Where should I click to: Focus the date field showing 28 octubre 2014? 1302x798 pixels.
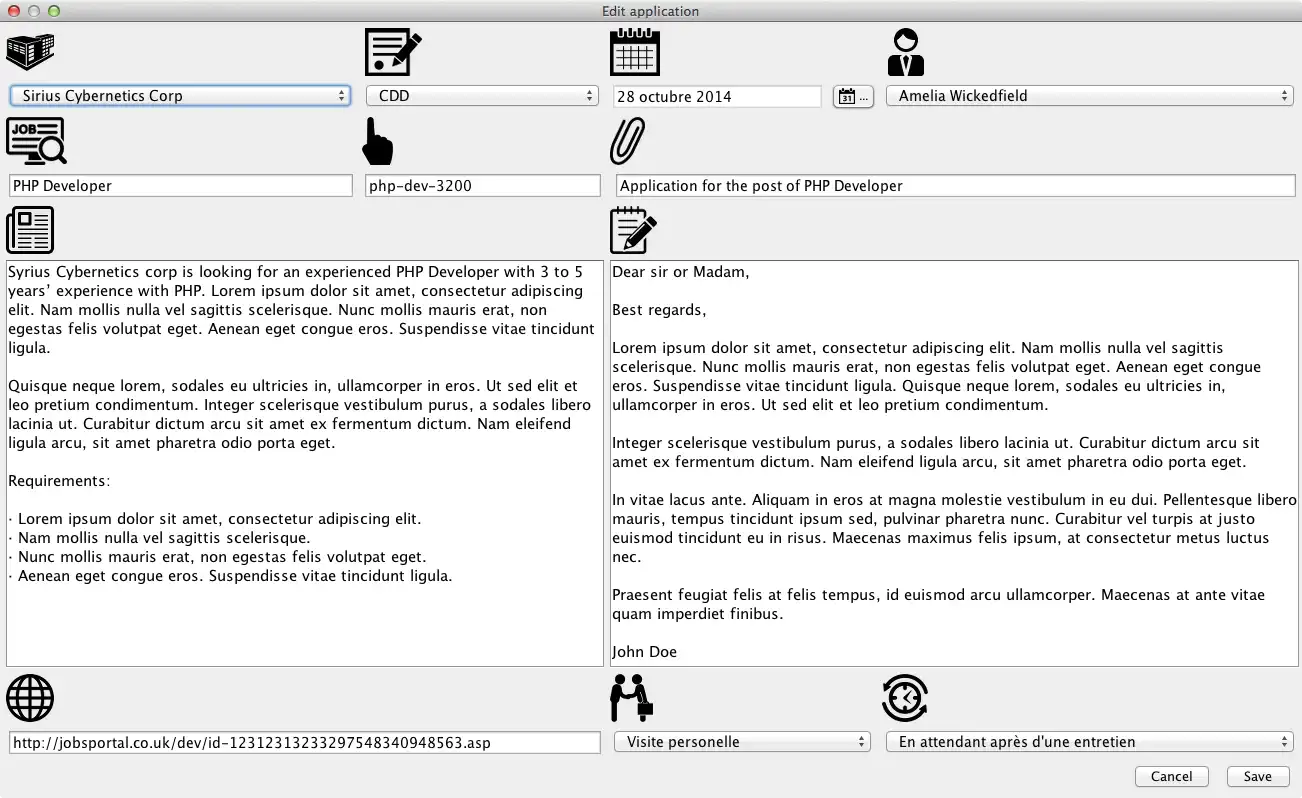717,96
